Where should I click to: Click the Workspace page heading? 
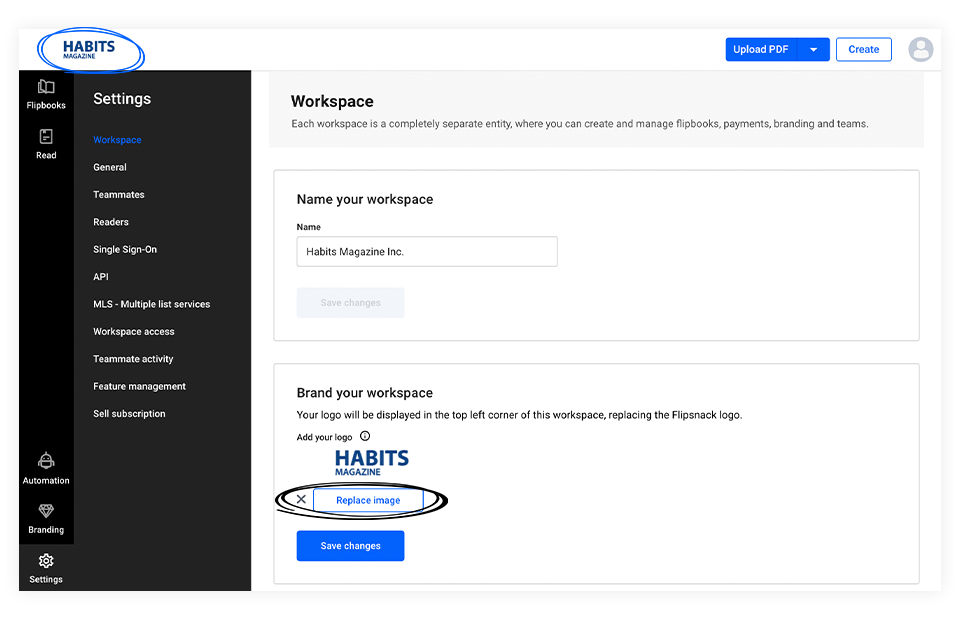(332, 102)
